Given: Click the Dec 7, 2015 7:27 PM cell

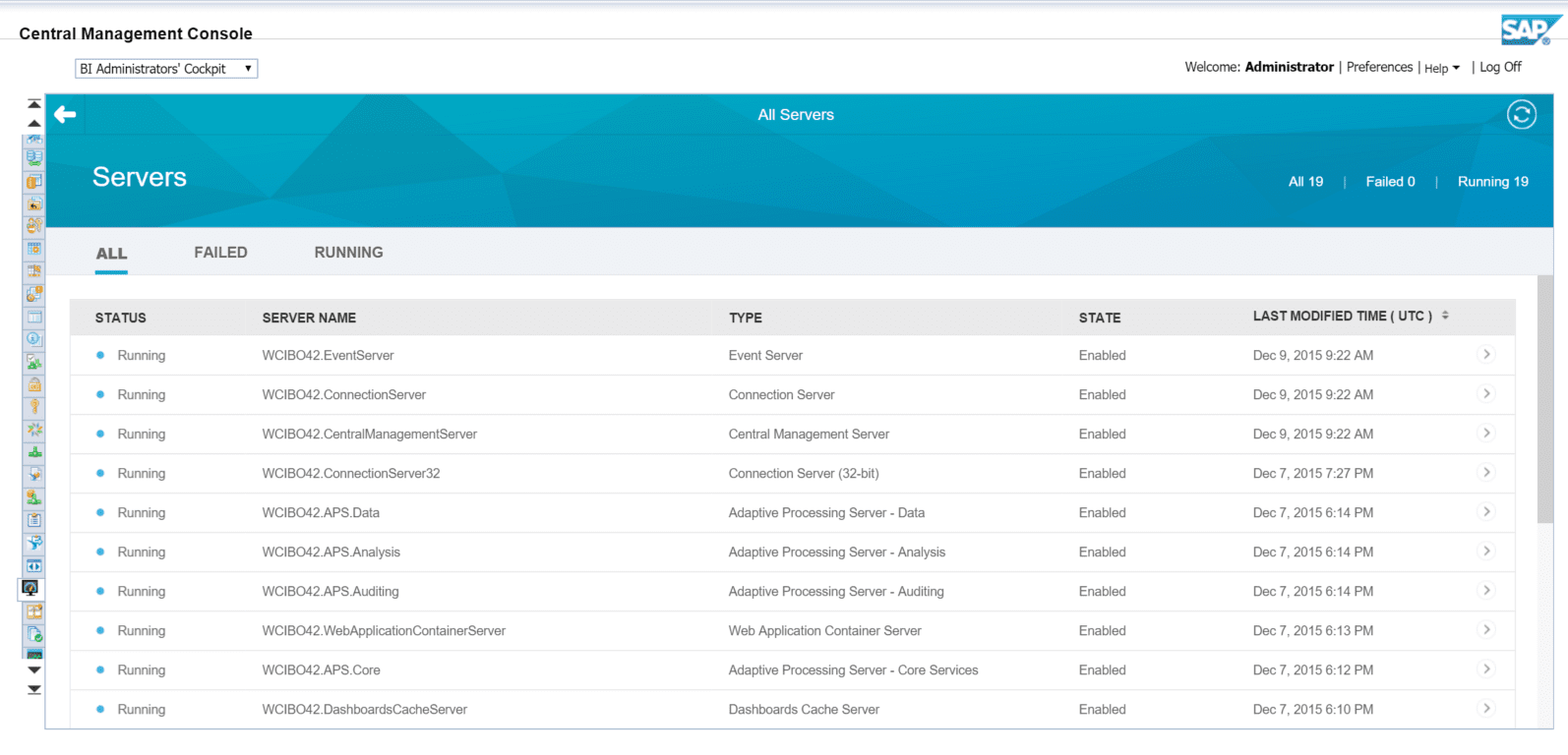Looking at the screenshot, I should [x=1313, y=474].
